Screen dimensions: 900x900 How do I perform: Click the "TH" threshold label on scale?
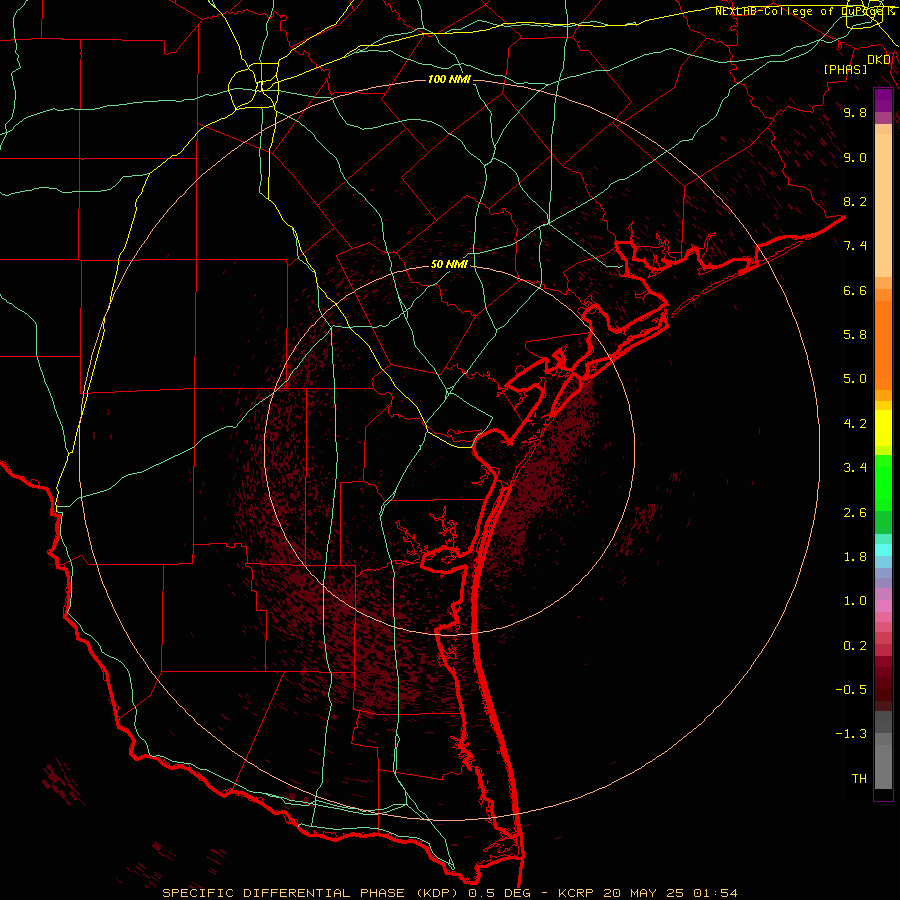tap(859, 779)
